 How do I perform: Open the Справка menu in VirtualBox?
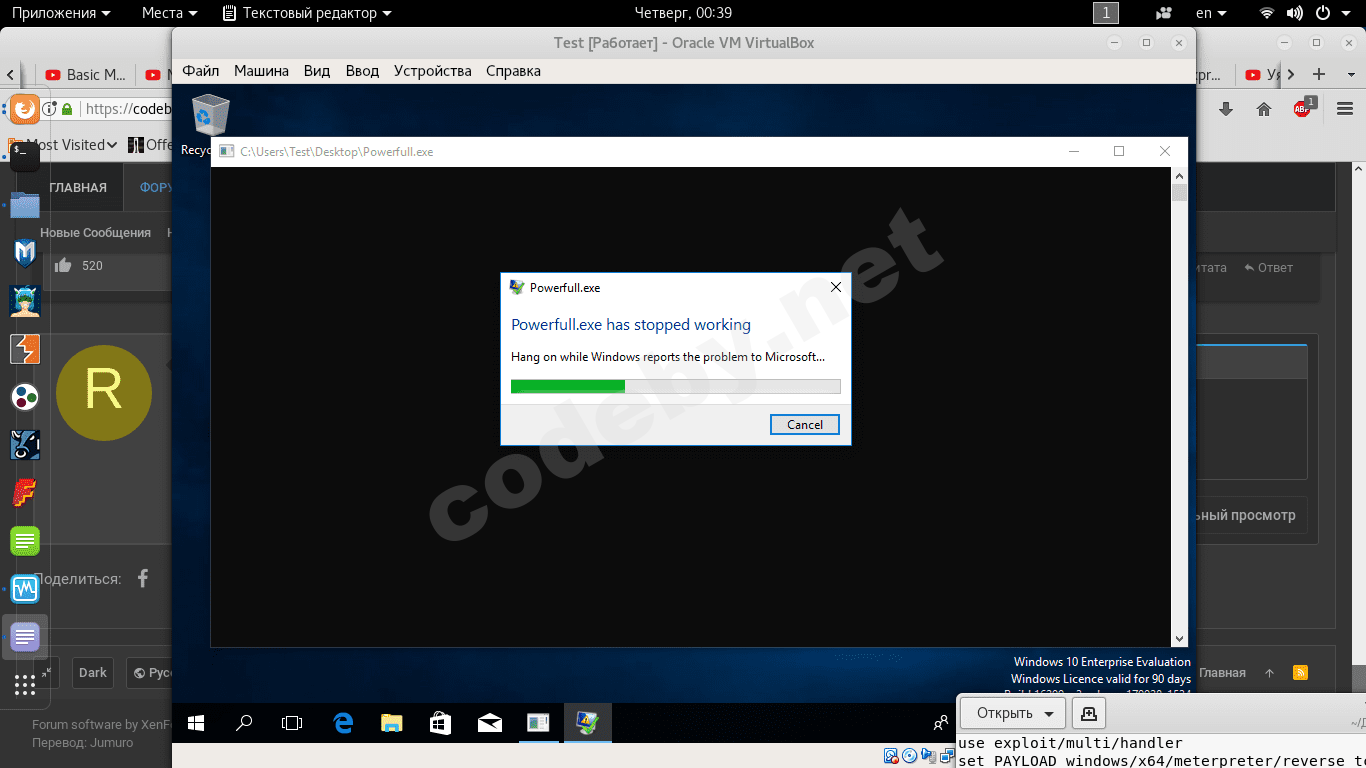coord(513,71)
